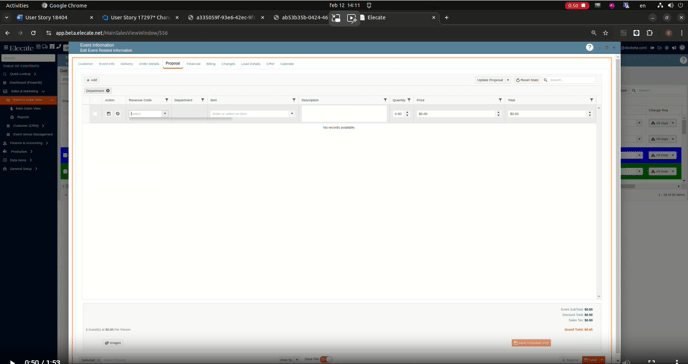Tick the new row's selection checkbox
The width and height of the screenshot is (688, 364).
click(95, 114)
